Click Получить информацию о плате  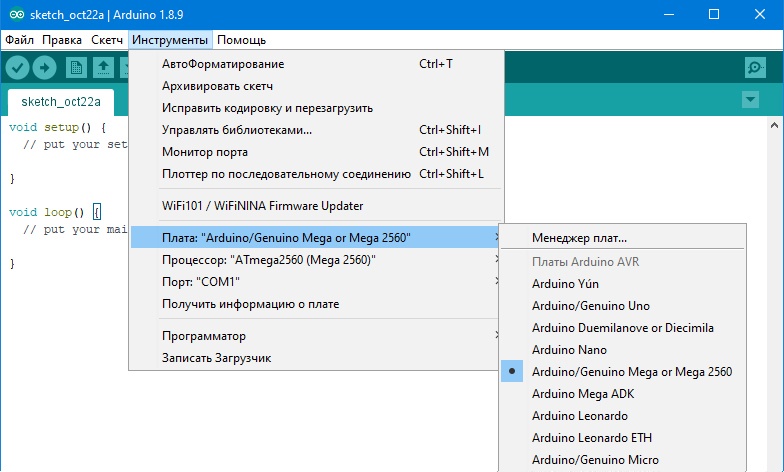click(x=315, y=304)
